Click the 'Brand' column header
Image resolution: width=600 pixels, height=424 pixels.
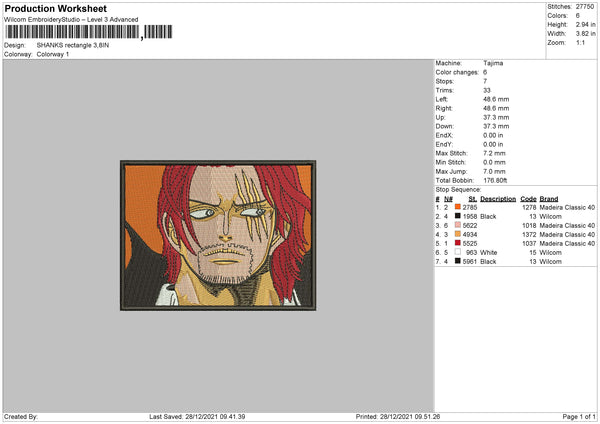coord(549,199)
